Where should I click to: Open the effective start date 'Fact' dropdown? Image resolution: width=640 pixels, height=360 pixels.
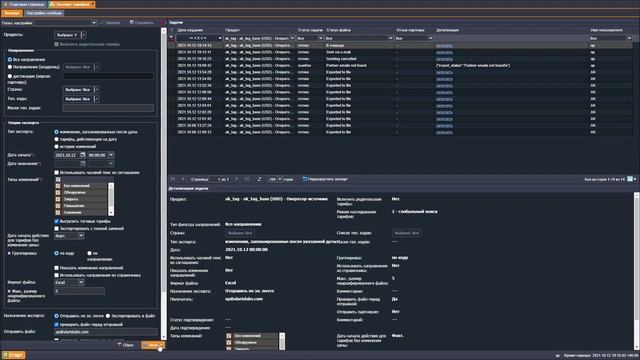coord(81,236)
